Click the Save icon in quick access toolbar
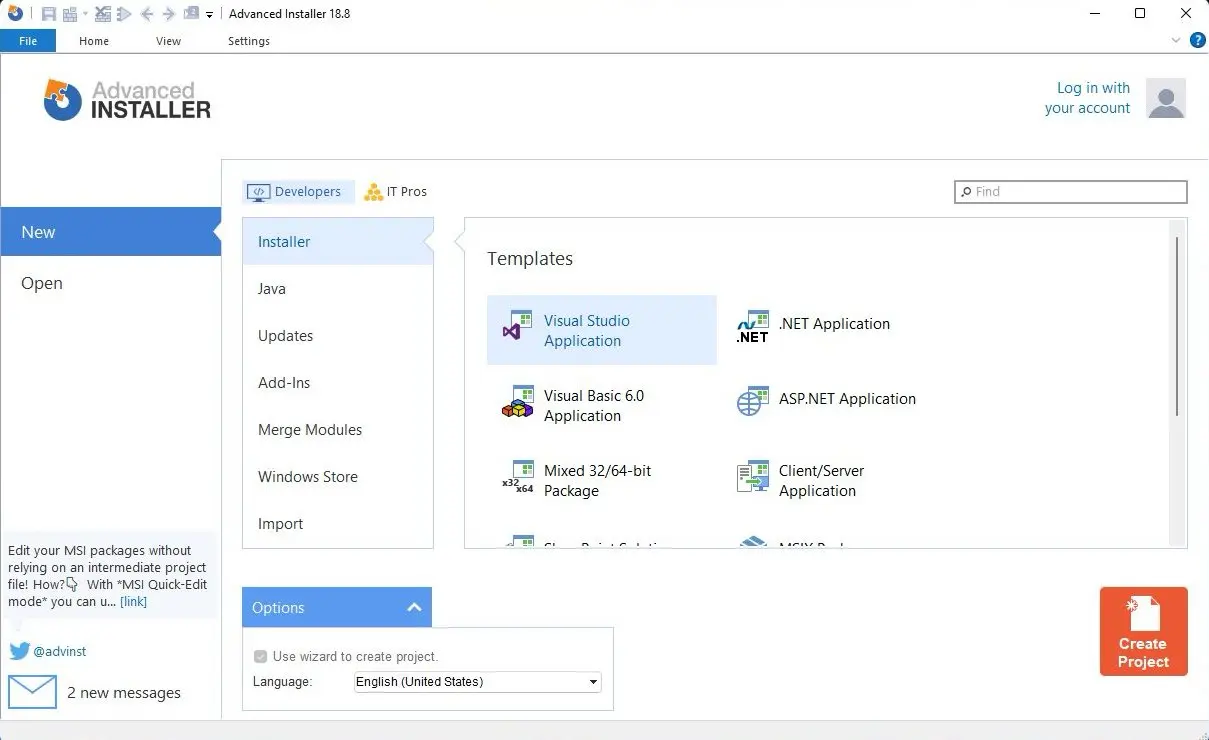This screenshot has height=740, width=1209. pos(49,14)
